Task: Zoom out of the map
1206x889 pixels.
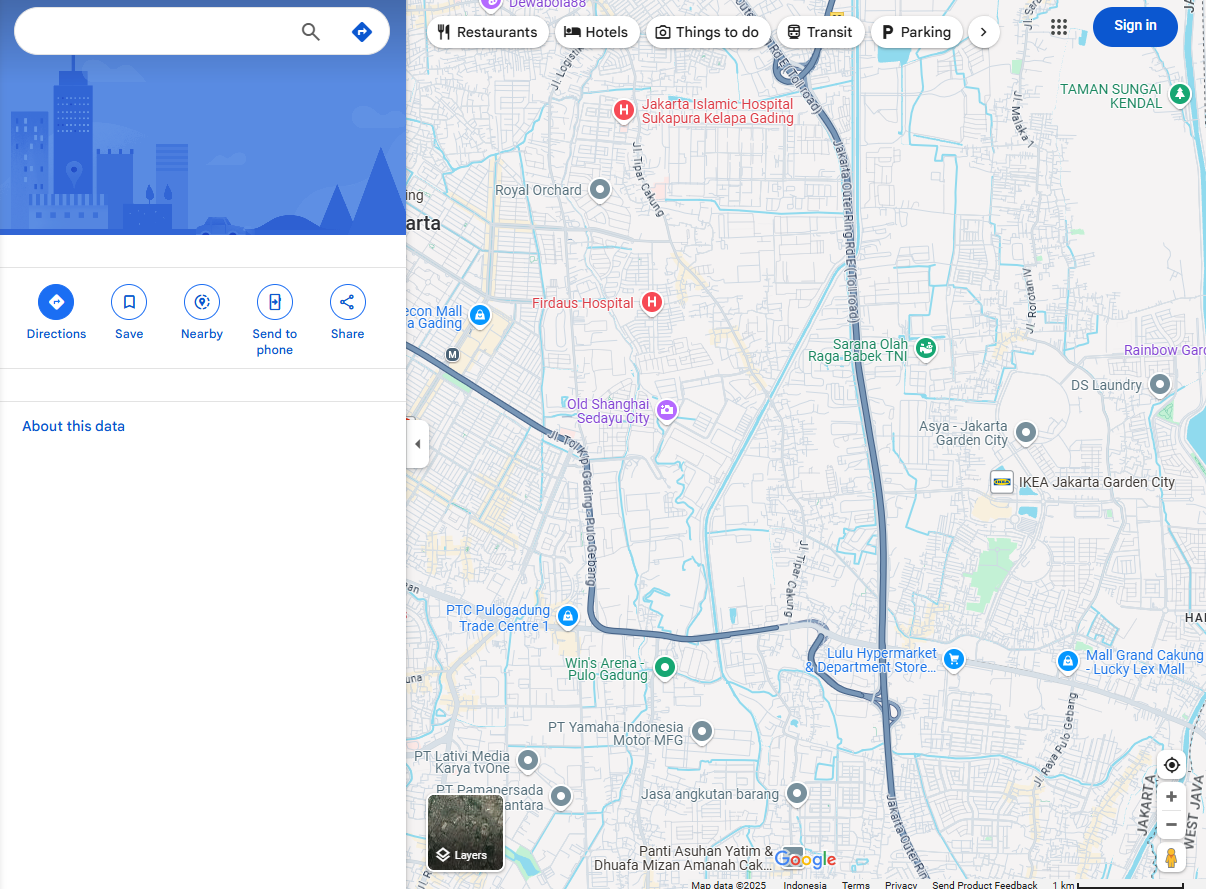Action: pos(1172,825)
